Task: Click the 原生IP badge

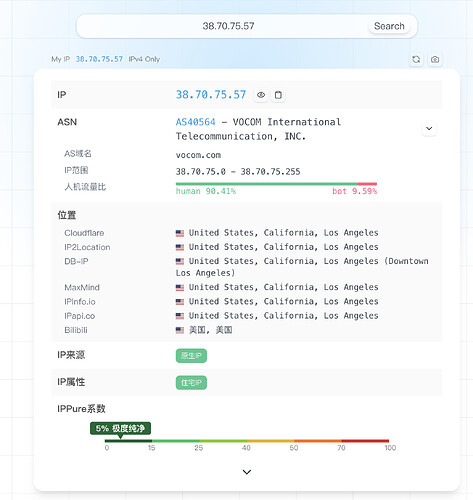Action: pos(191,356)
